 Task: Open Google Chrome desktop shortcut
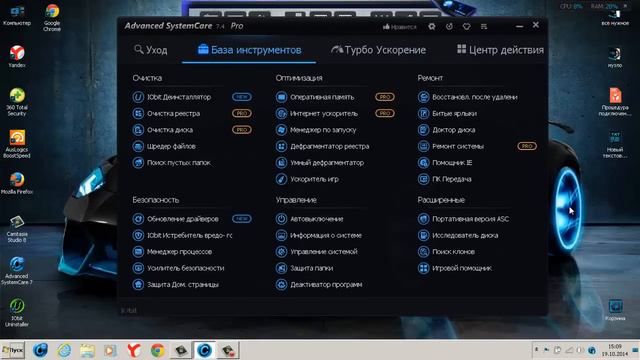(x=52, y=17)
